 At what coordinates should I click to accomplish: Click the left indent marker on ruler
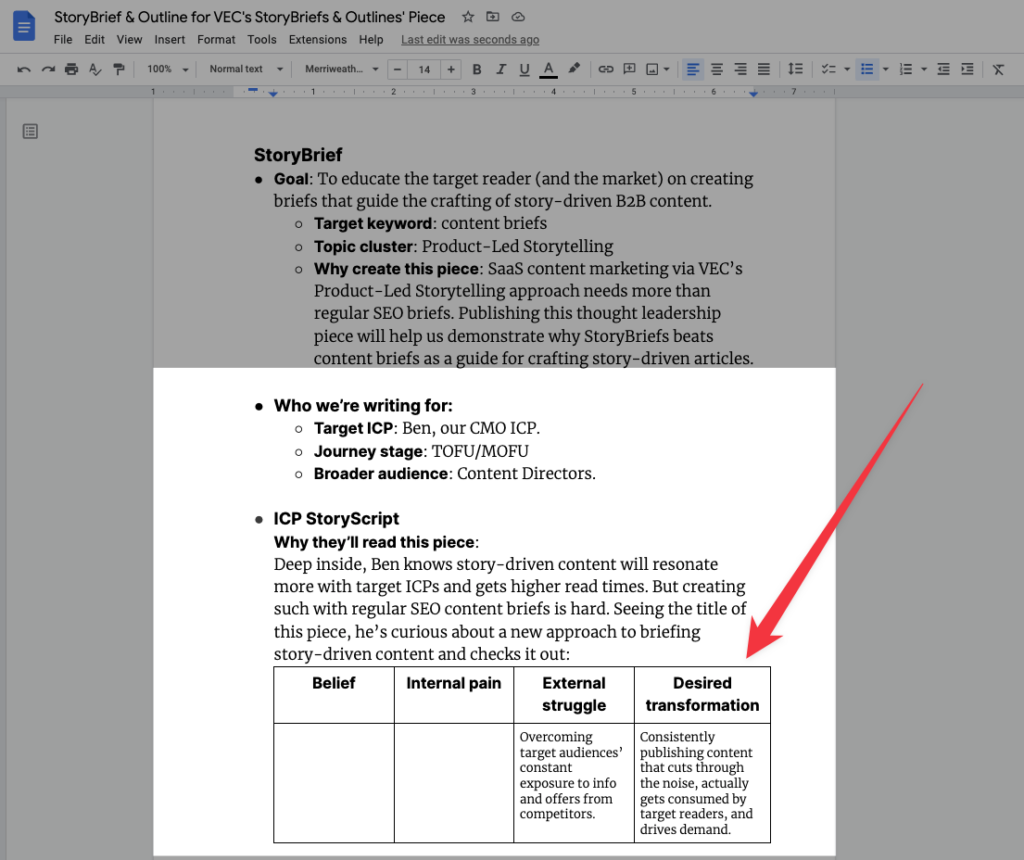273,94
